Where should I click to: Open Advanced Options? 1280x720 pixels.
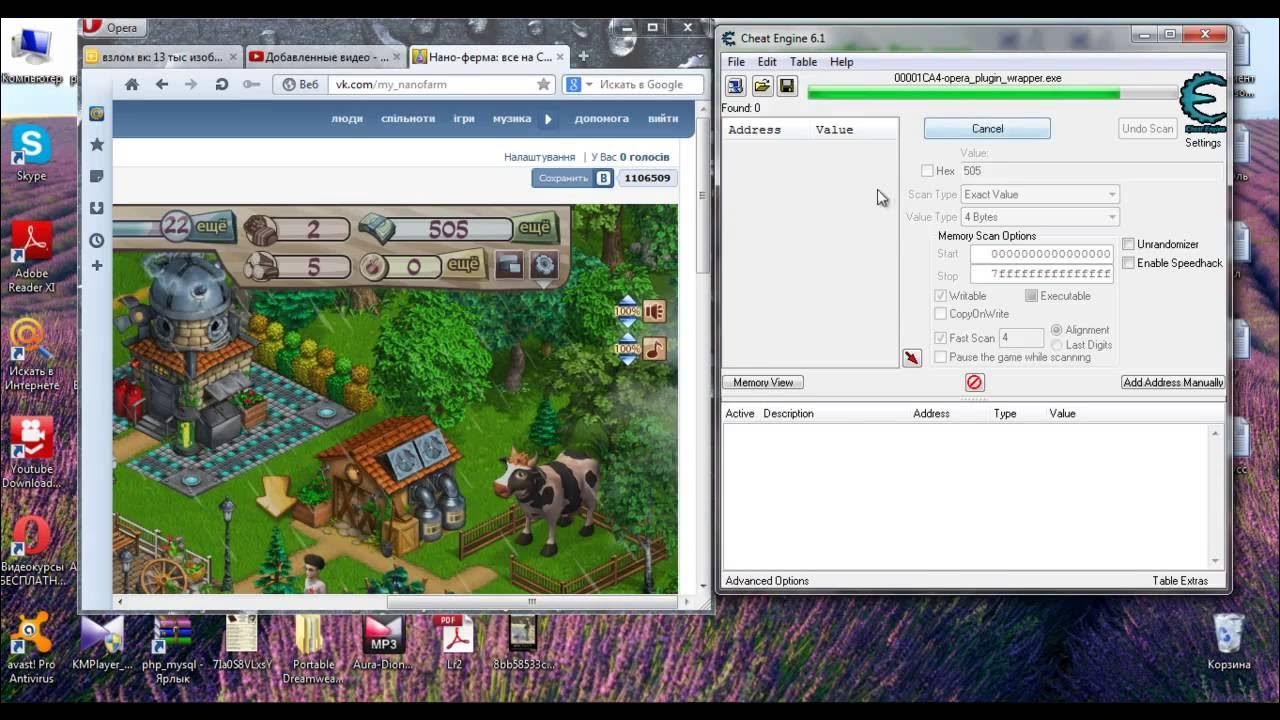pos(767,580)
